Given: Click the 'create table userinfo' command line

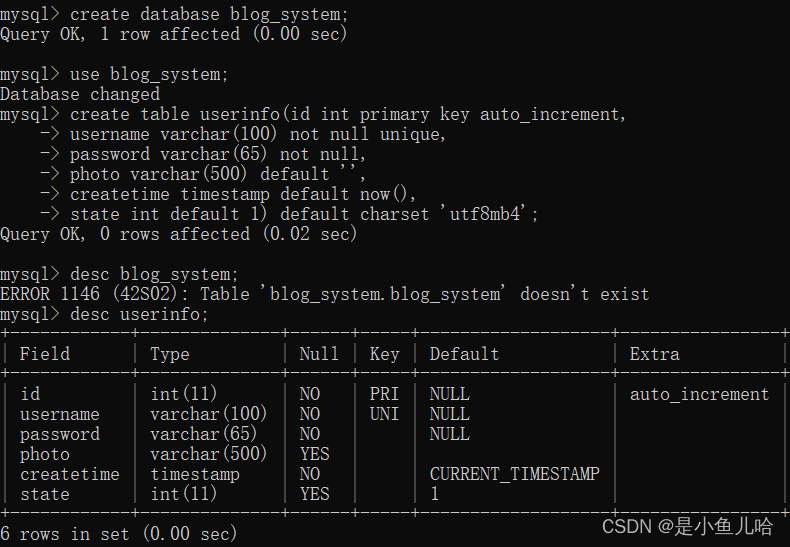Looking at the screenshot, I should 313,114.
